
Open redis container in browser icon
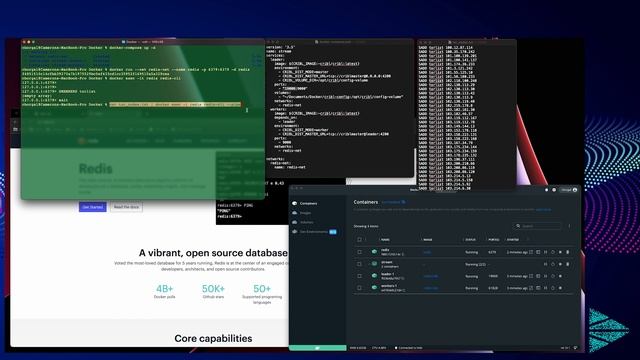pos(531,252)
